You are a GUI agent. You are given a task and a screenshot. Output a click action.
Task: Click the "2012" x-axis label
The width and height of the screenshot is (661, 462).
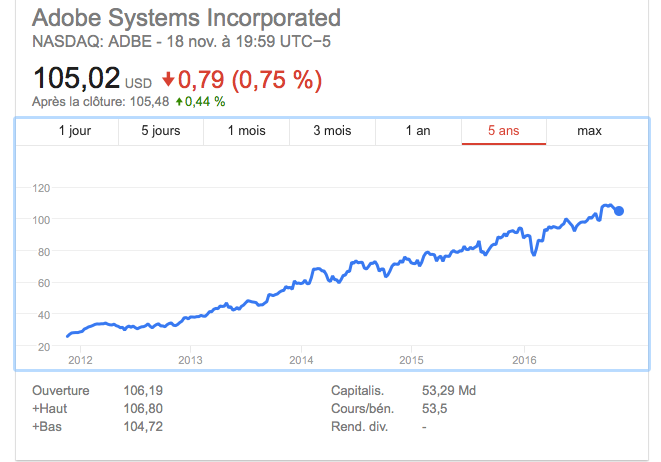80,360
